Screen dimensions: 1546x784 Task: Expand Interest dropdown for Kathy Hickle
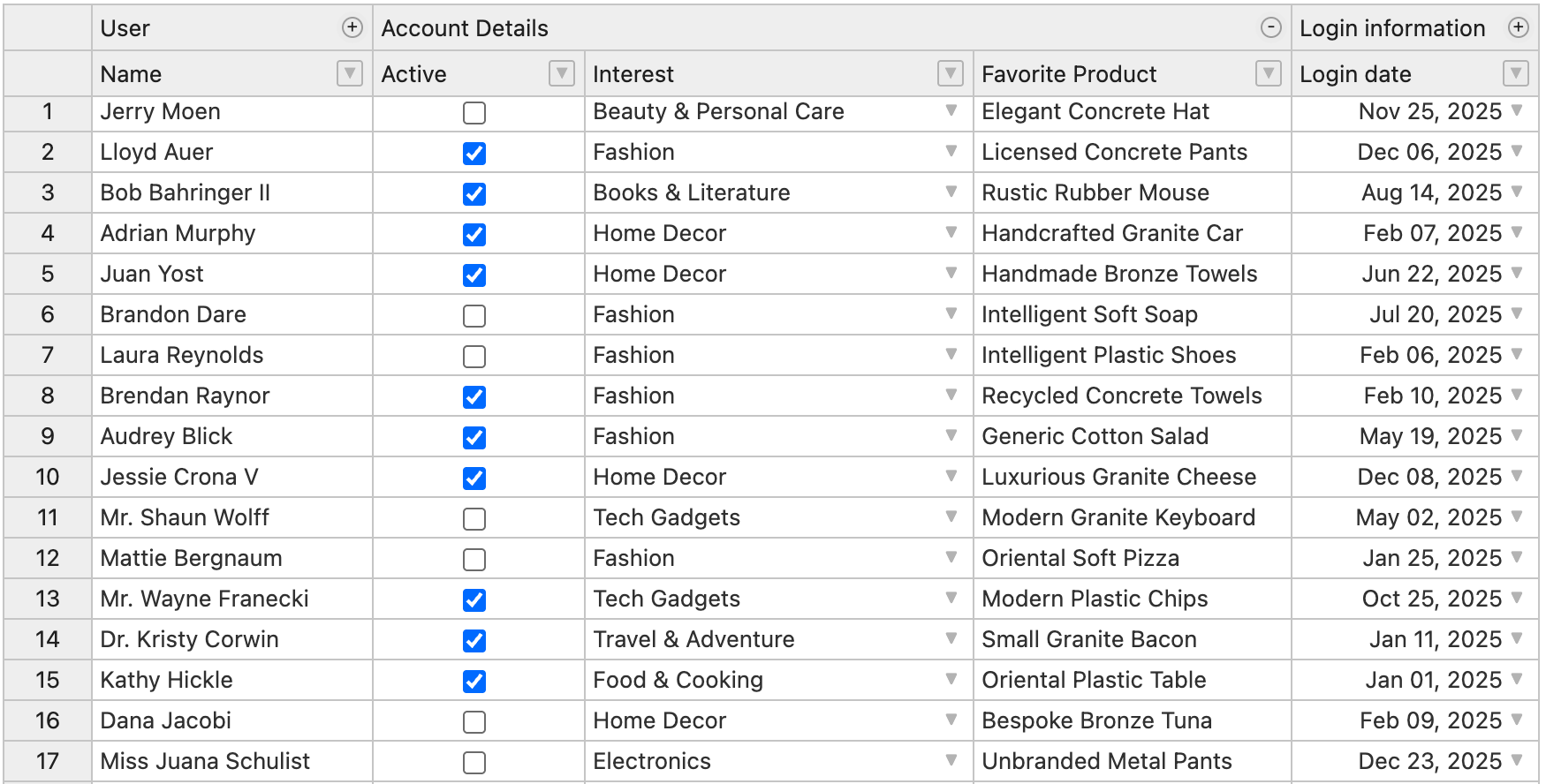(x=951, y=680)
